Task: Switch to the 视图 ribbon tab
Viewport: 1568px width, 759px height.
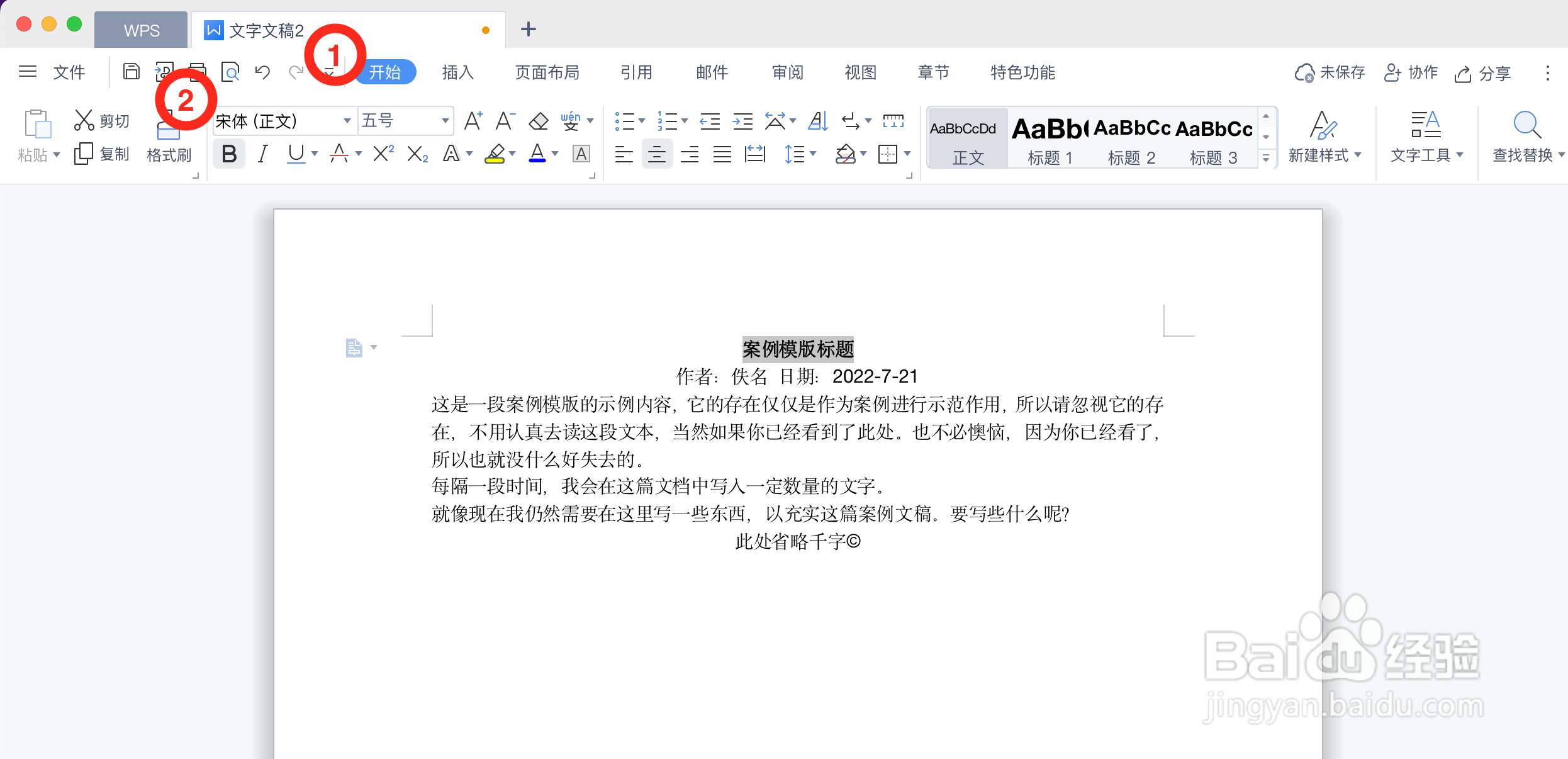Action: coord(860,72)
